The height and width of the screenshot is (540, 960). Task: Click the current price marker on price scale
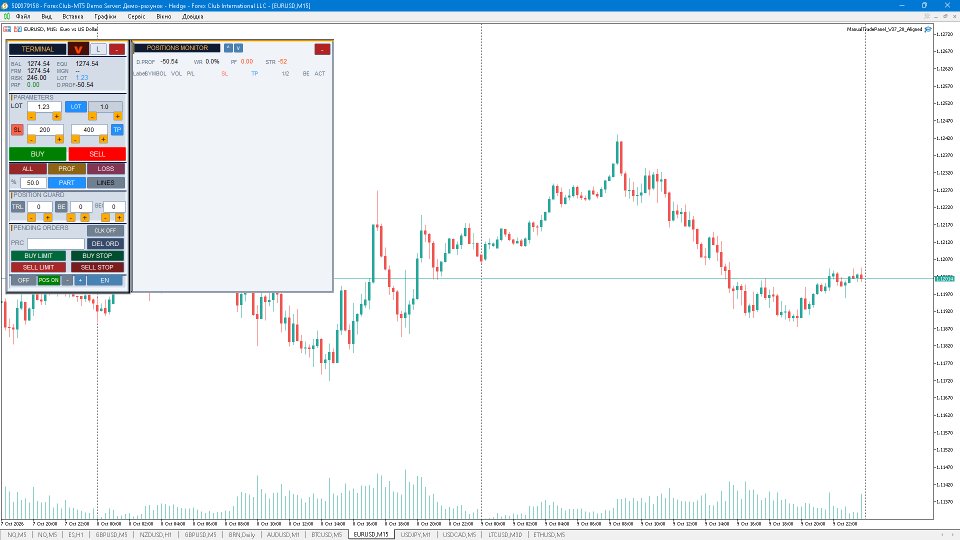tap(943, 279)
